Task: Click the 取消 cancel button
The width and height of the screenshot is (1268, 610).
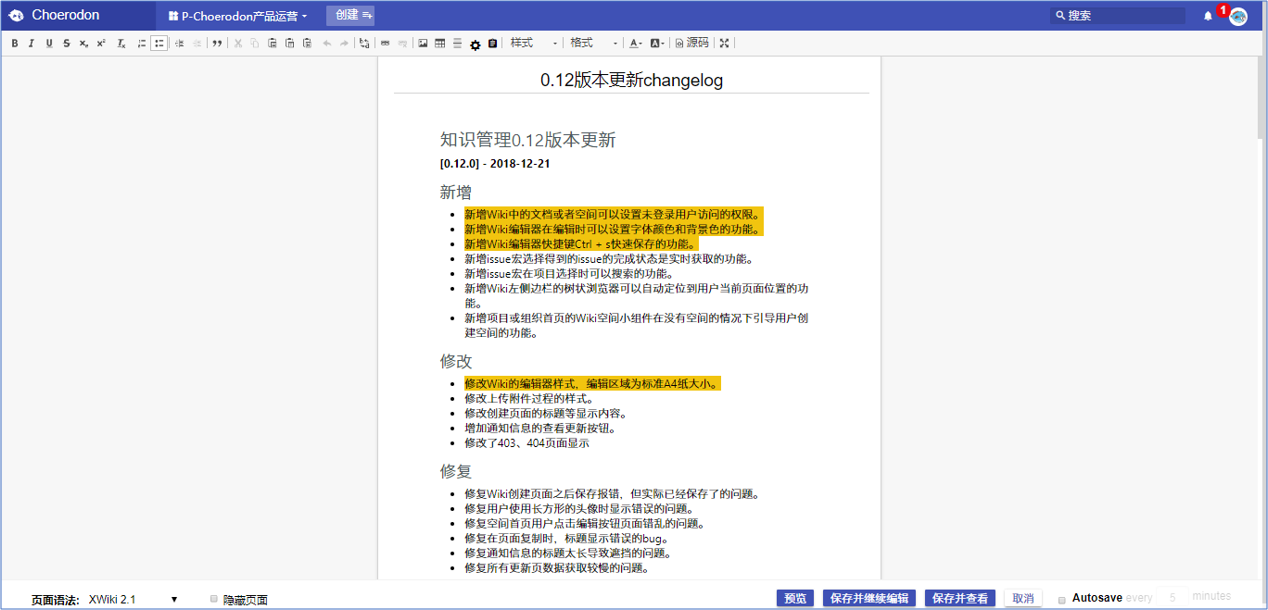Action: (1023, 598)
